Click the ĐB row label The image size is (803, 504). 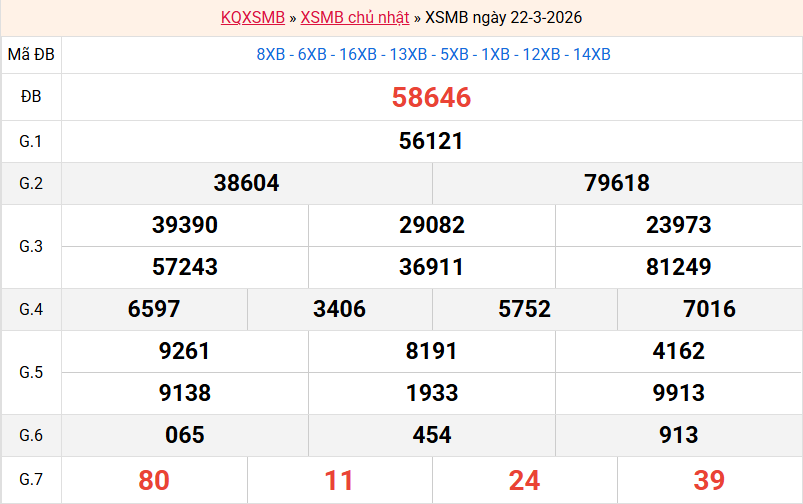(x=31, y=97)
